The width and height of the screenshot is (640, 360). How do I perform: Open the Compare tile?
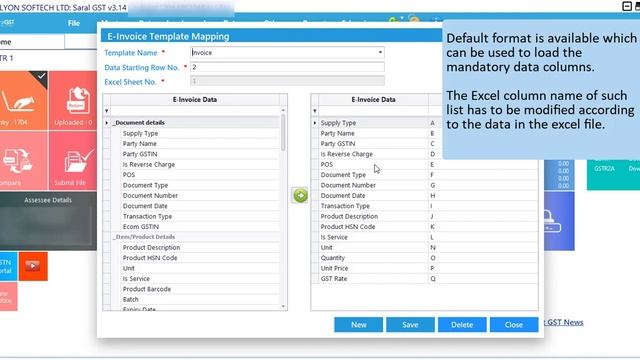click(x=24, y=161)
